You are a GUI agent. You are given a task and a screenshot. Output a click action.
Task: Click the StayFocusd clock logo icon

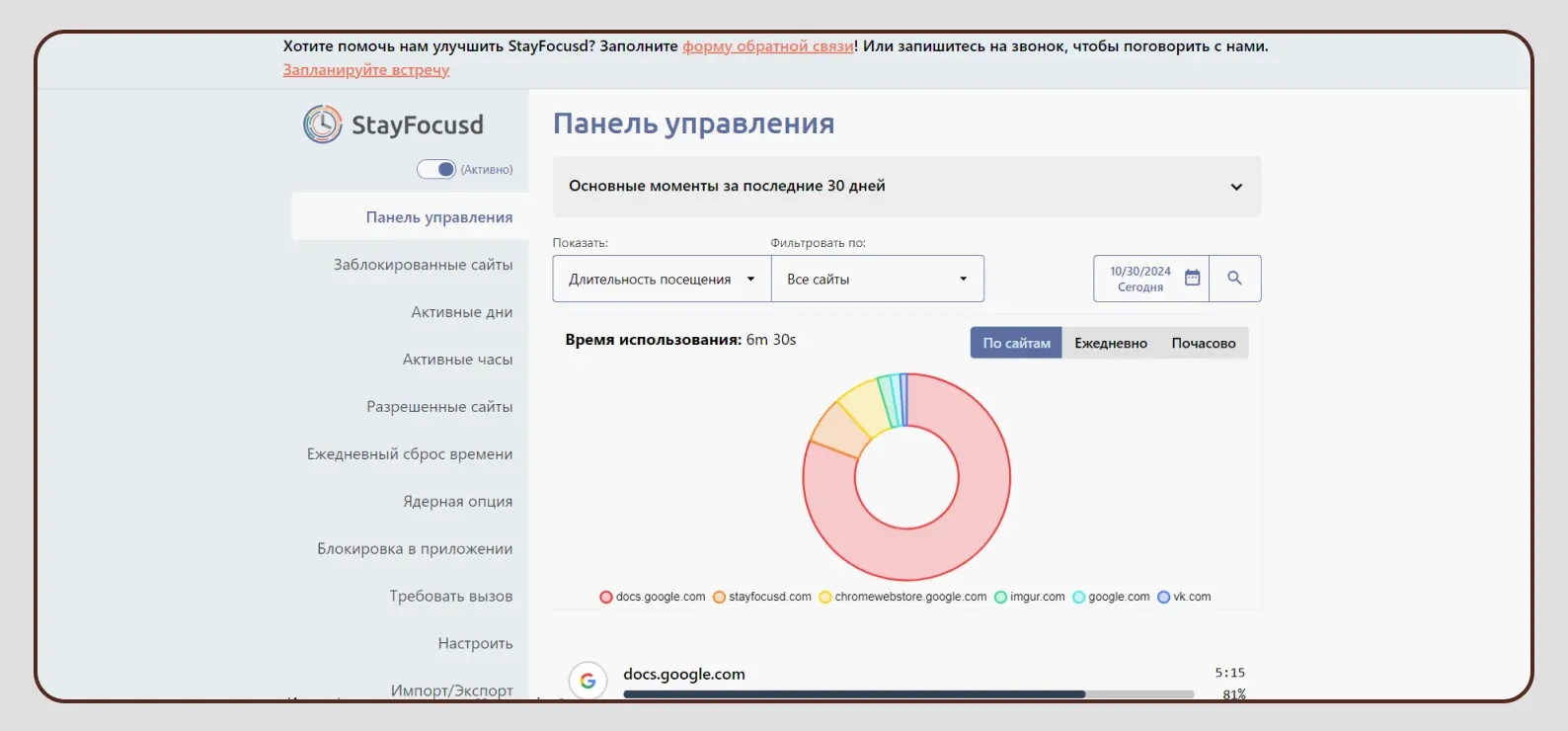click(322, 124)
